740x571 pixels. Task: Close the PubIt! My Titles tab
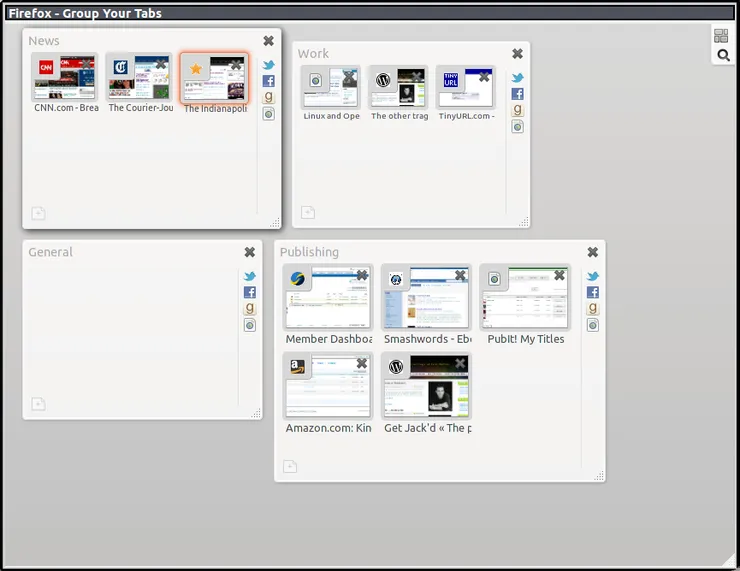tap(559, 275)
